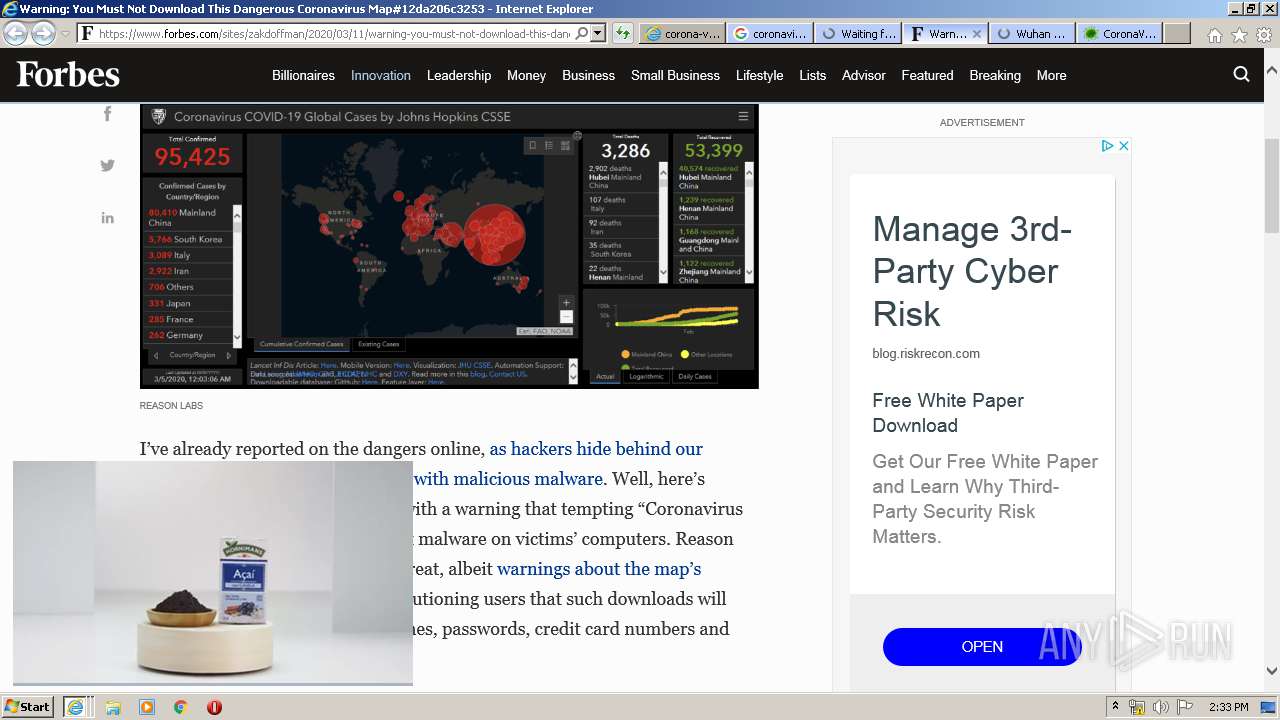Open the Small Business menu

(675, 75)
